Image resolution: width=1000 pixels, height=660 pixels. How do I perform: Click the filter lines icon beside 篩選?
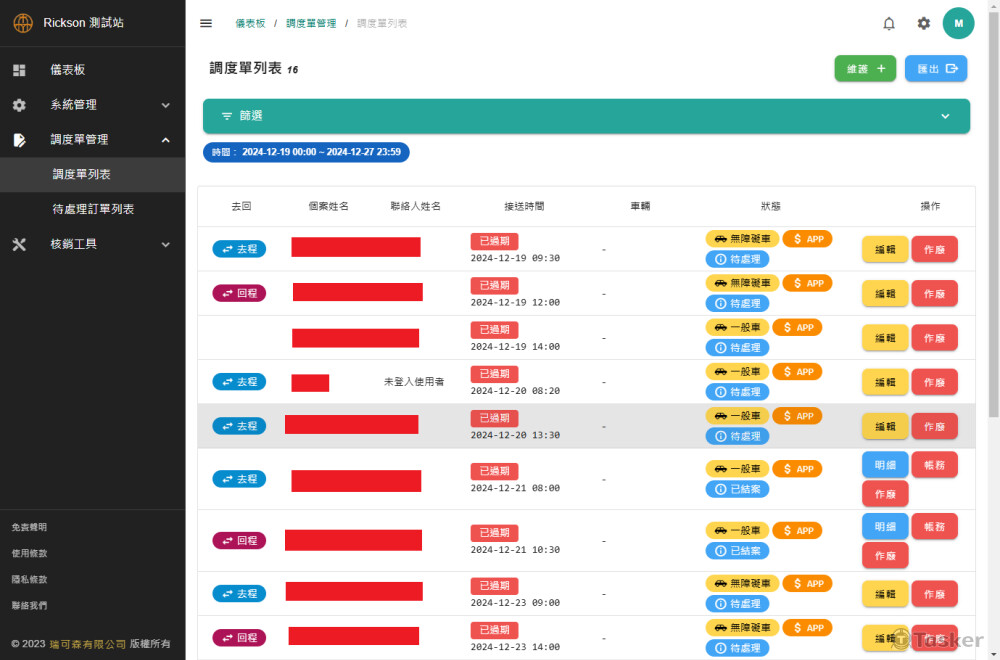pos(227,116)
